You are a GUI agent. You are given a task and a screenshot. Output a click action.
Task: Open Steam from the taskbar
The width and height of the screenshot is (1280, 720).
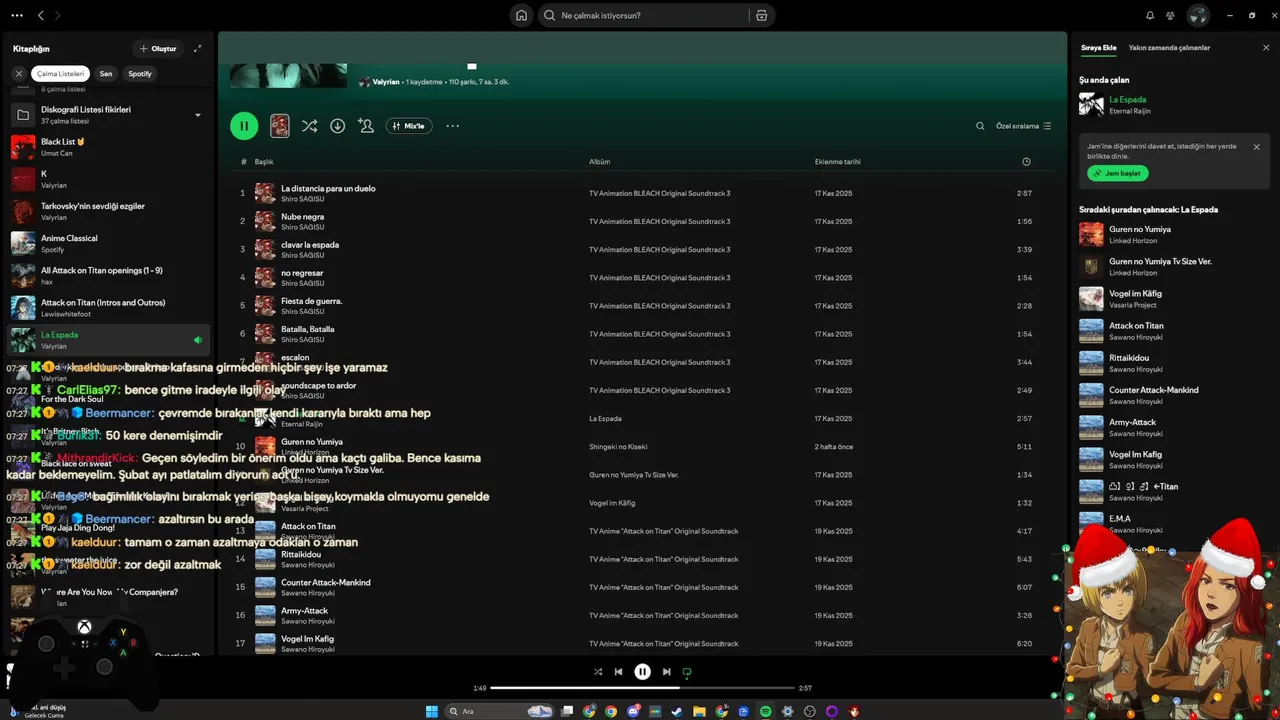pyautogui.click(x=678, y=711)
